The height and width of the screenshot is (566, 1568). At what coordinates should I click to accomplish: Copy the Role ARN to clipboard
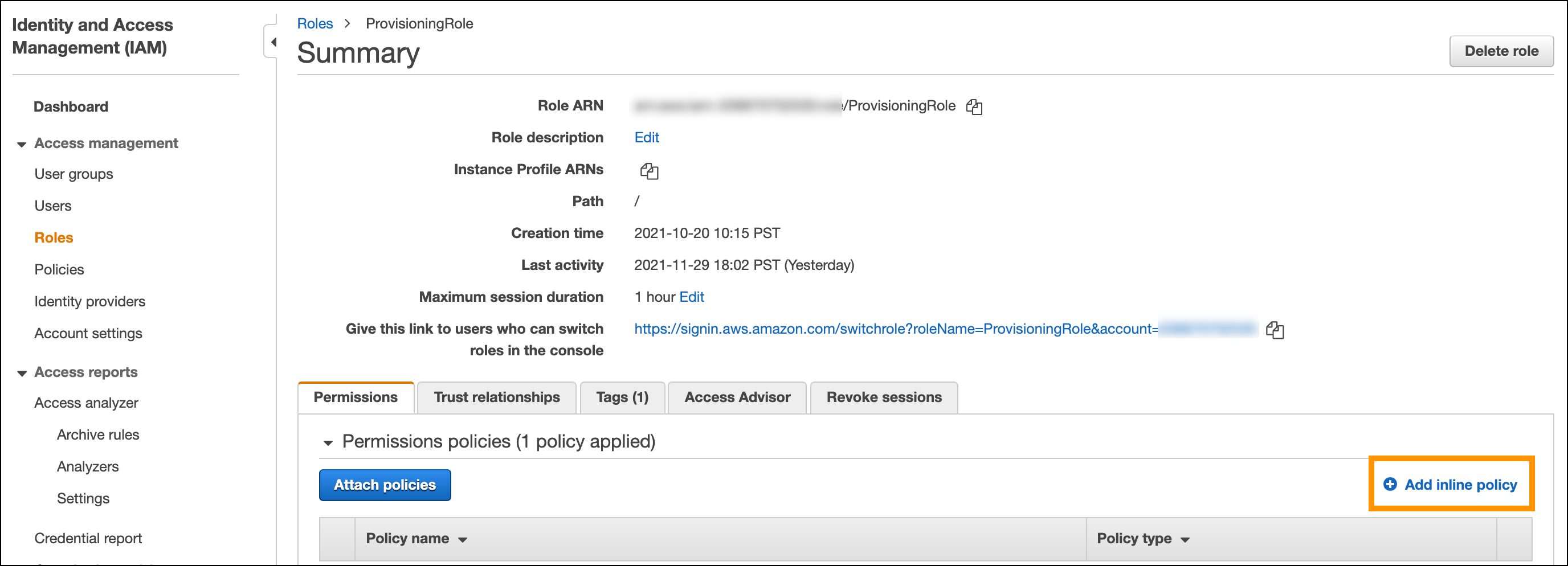[974, 106]
